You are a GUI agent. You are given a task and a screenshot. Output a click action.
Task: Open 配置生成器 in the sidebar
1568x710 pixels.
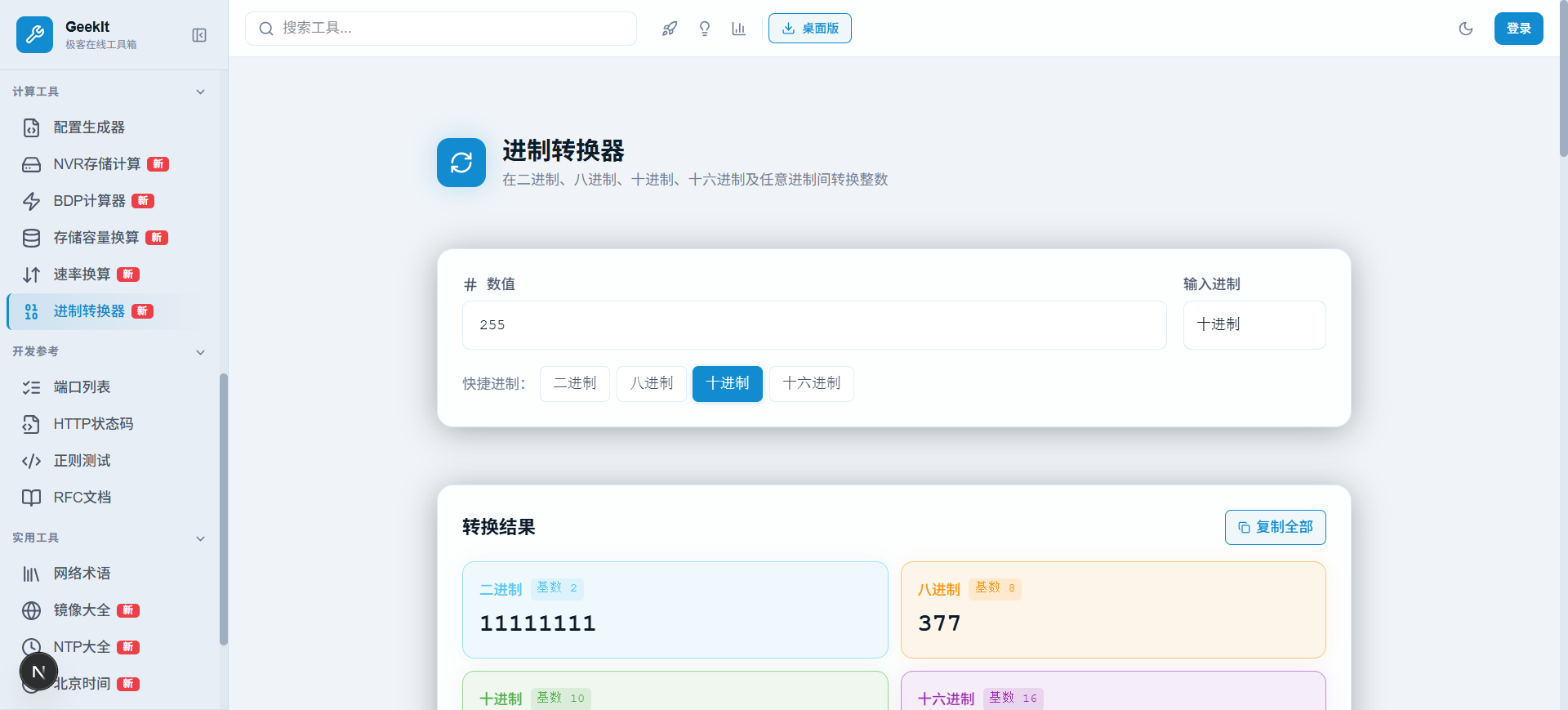pyautogui.click(x=108, y=127)
